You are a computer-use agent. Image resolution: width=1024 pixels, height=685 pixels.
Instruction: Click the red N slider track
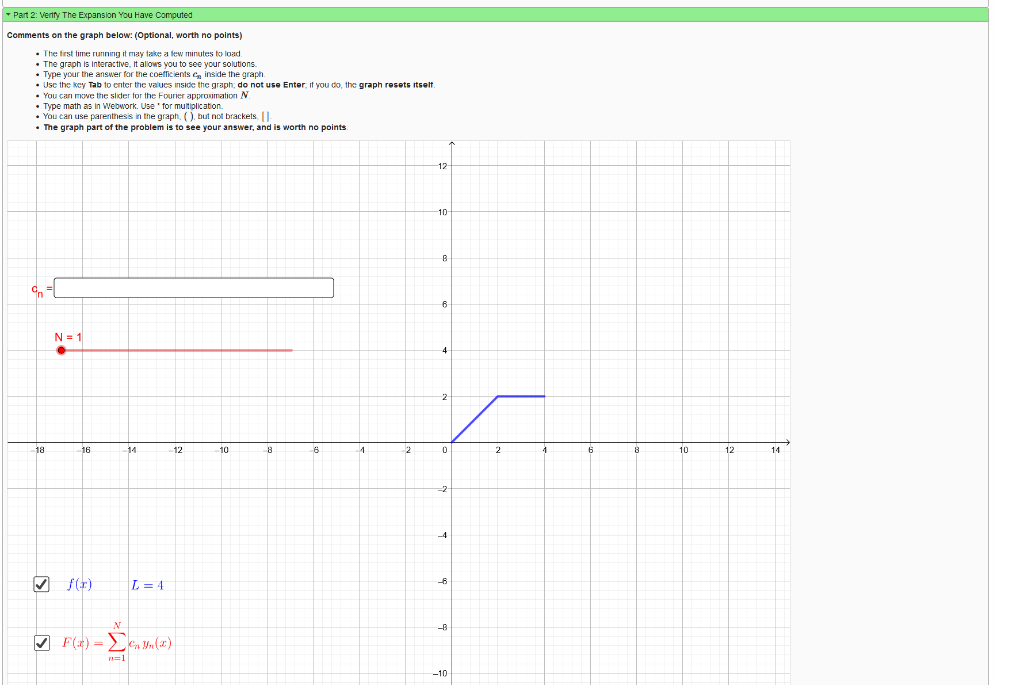(x=177, y=351)
